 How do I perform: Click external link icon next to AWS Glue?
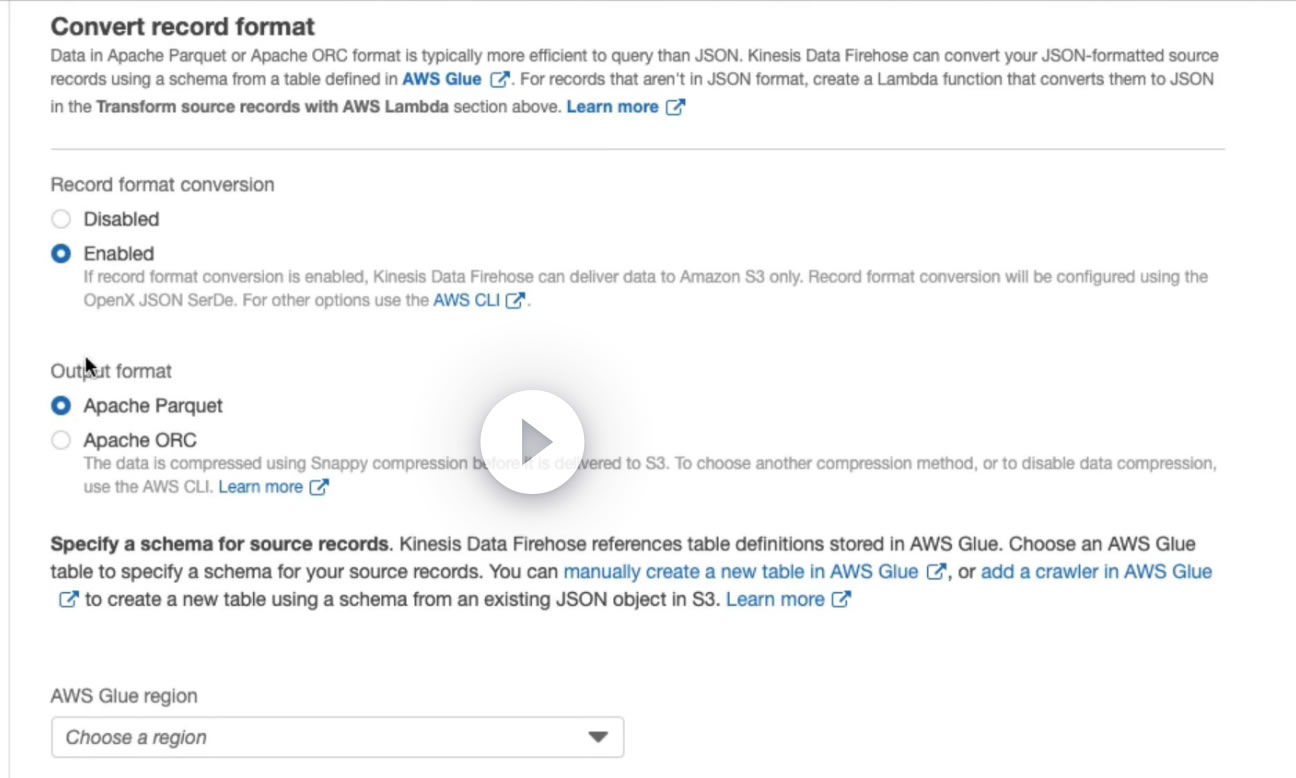pyautogui.click(x=500, y=79)
